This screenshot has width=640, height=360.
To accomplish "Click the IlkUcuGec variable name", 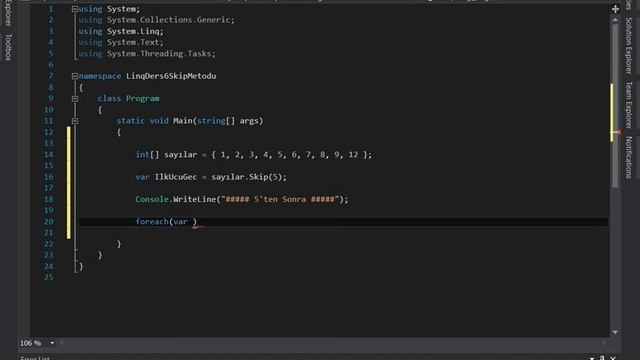I will (176, 177).
